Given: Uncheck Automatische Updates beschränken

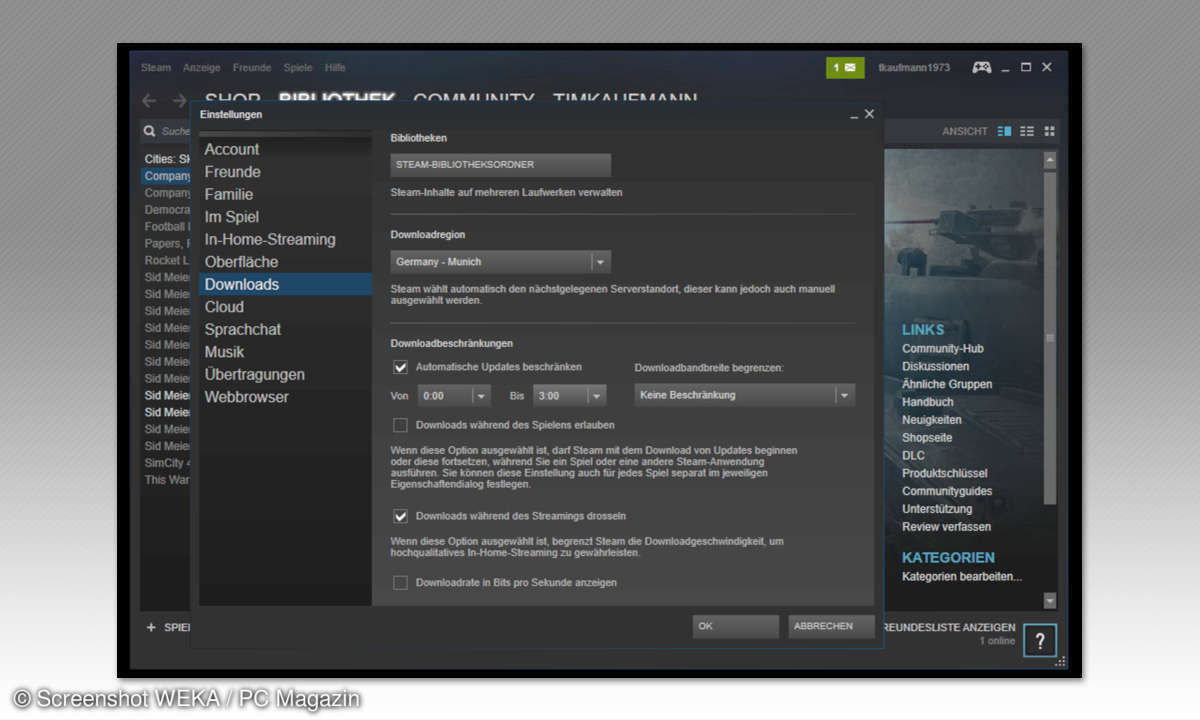Looking at the screenshot, I should (x=400, y=367).
